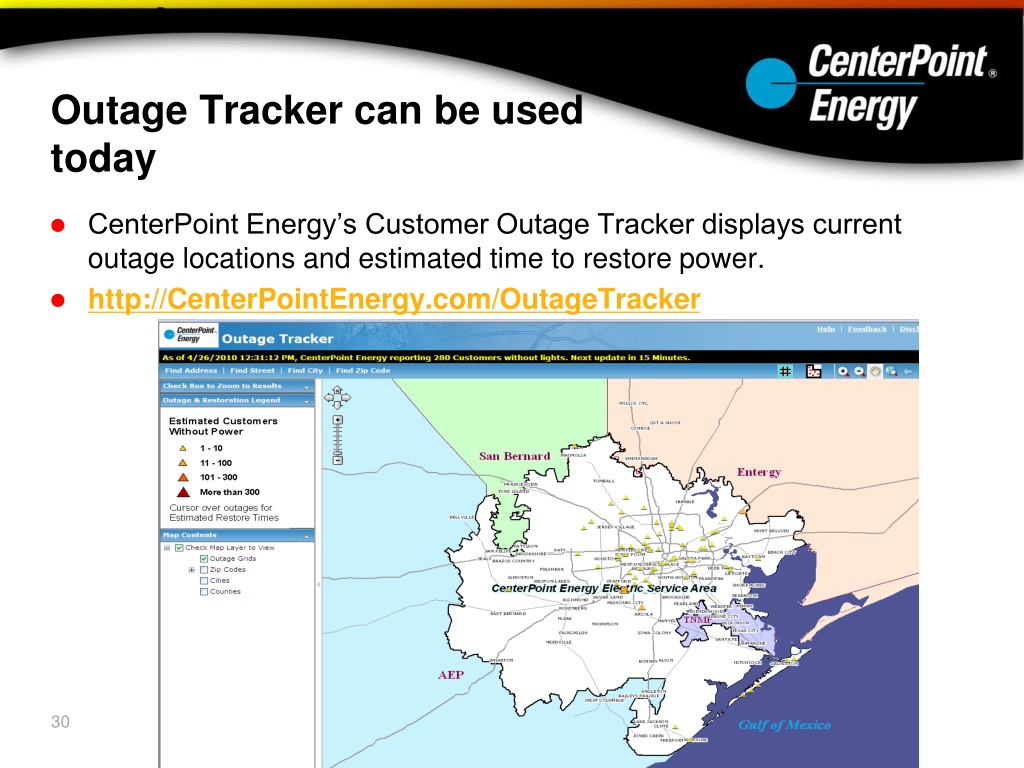Click the full extent globe icon
1024x768 pixels.
[x=891, y=371]
